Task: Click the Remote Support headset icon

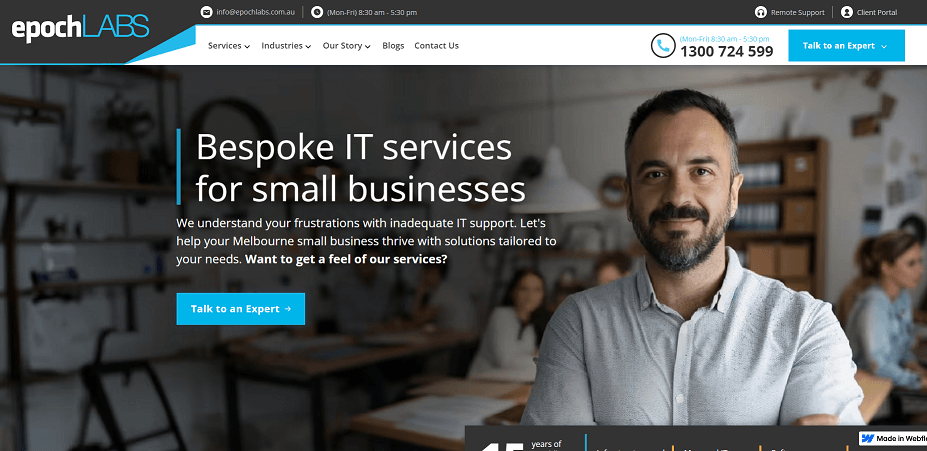Action: pos(761,12)
